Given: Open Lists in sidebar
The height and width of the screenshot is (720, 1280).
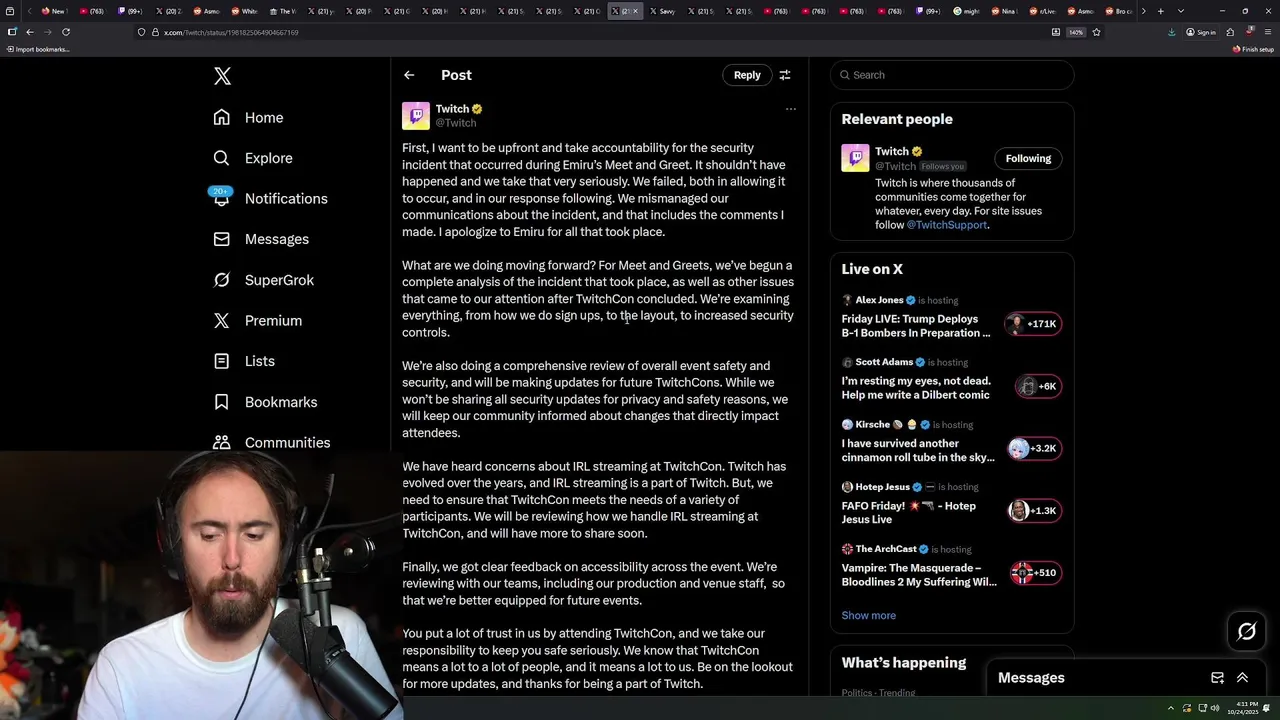Looking at the screenshot, I should 244,361.
